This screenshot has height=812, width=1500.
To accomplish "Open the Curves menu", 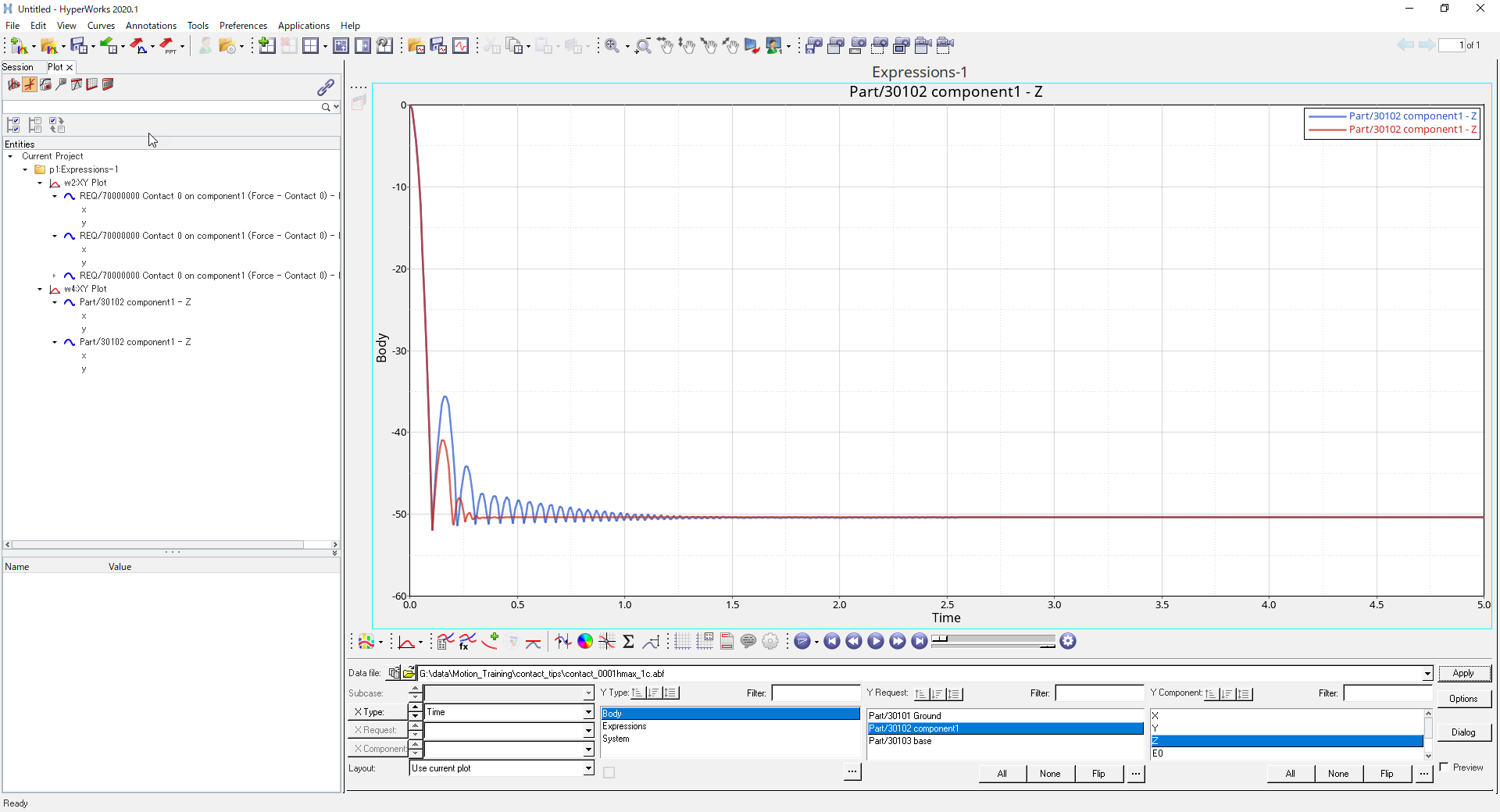I will pos(101,26).
